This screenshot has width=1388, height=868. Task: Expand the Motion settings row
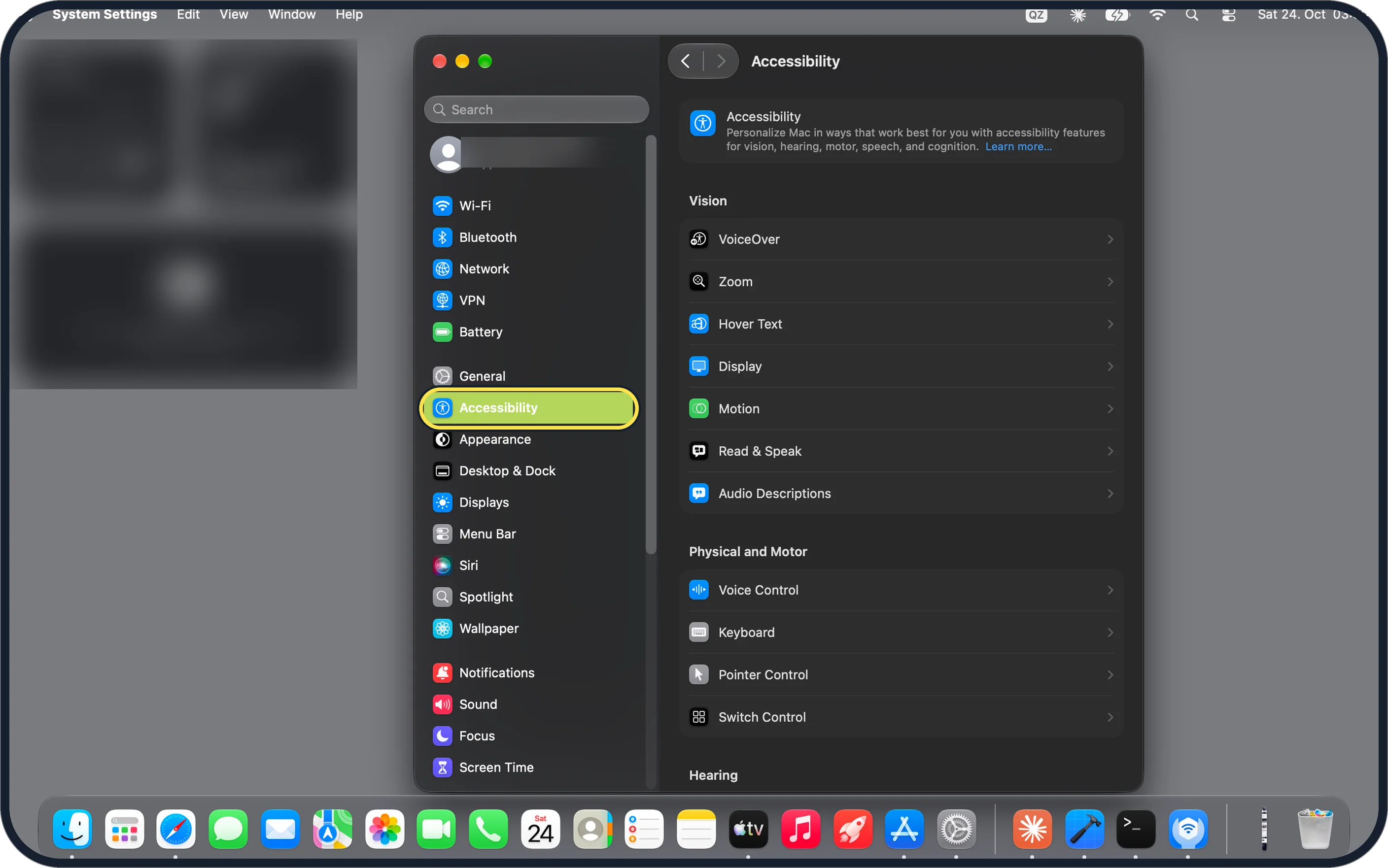coord(901,409)
